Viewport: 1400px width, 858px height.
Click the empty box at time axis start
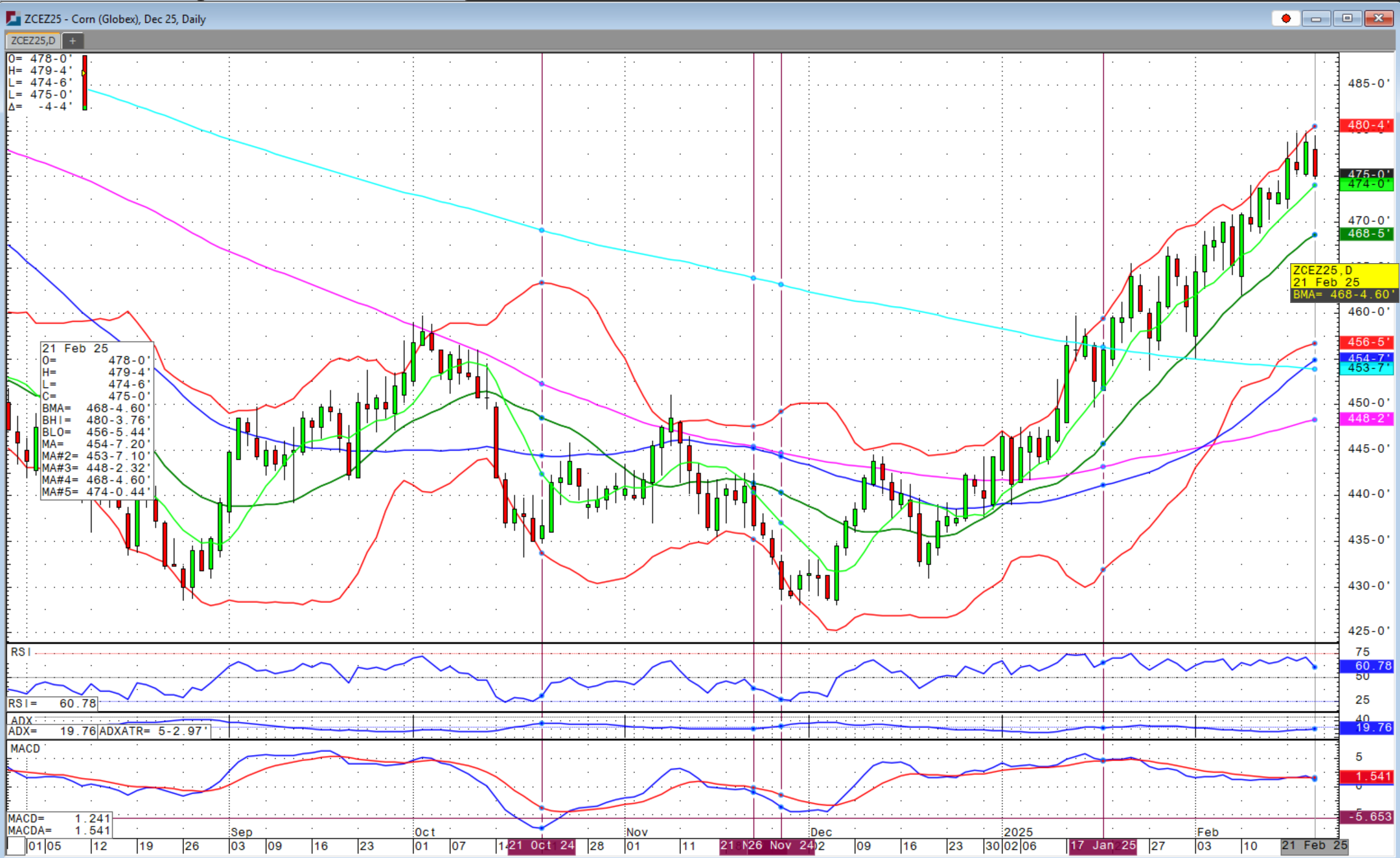[16, 846]
